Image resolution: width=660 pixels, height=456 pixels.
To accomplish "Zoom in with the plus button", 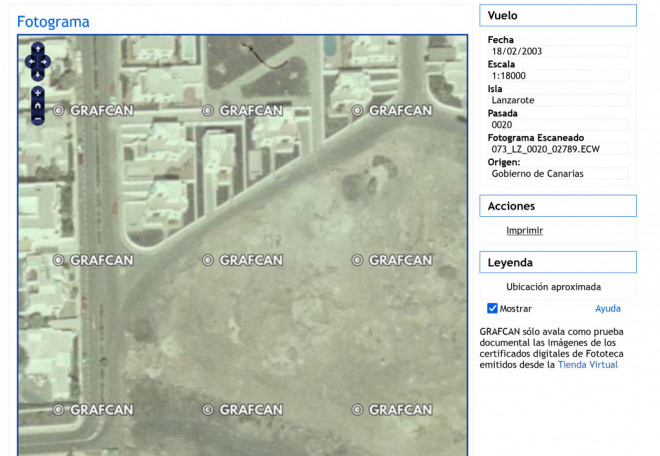I will tap(38, 92).
